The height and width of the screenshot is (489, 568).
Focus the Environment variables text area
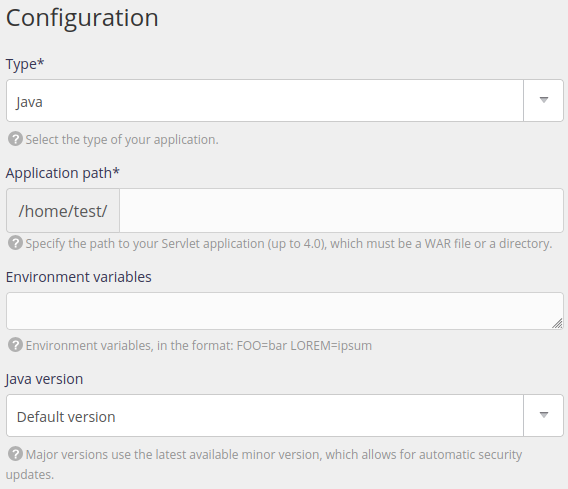point(285,311)
